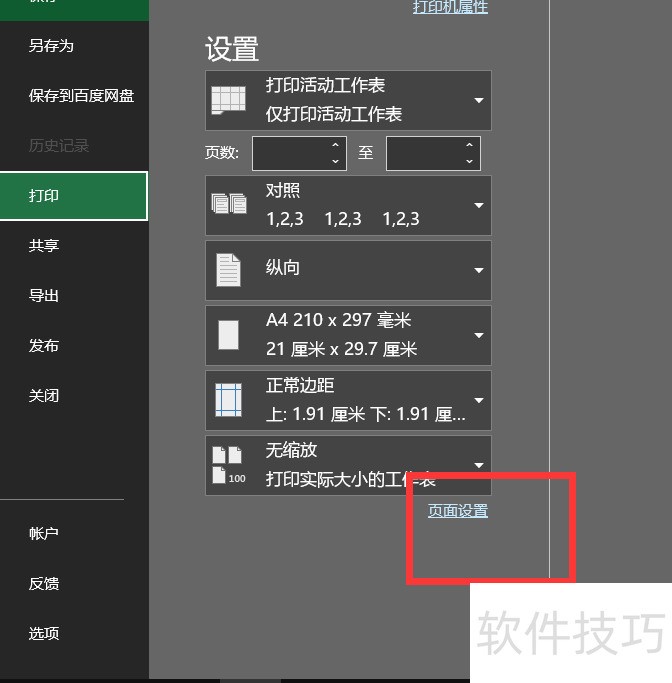Open 反馈 in the sidebar
The height and width of the screenshot is (683, 672).
click(x=74, y=583)
